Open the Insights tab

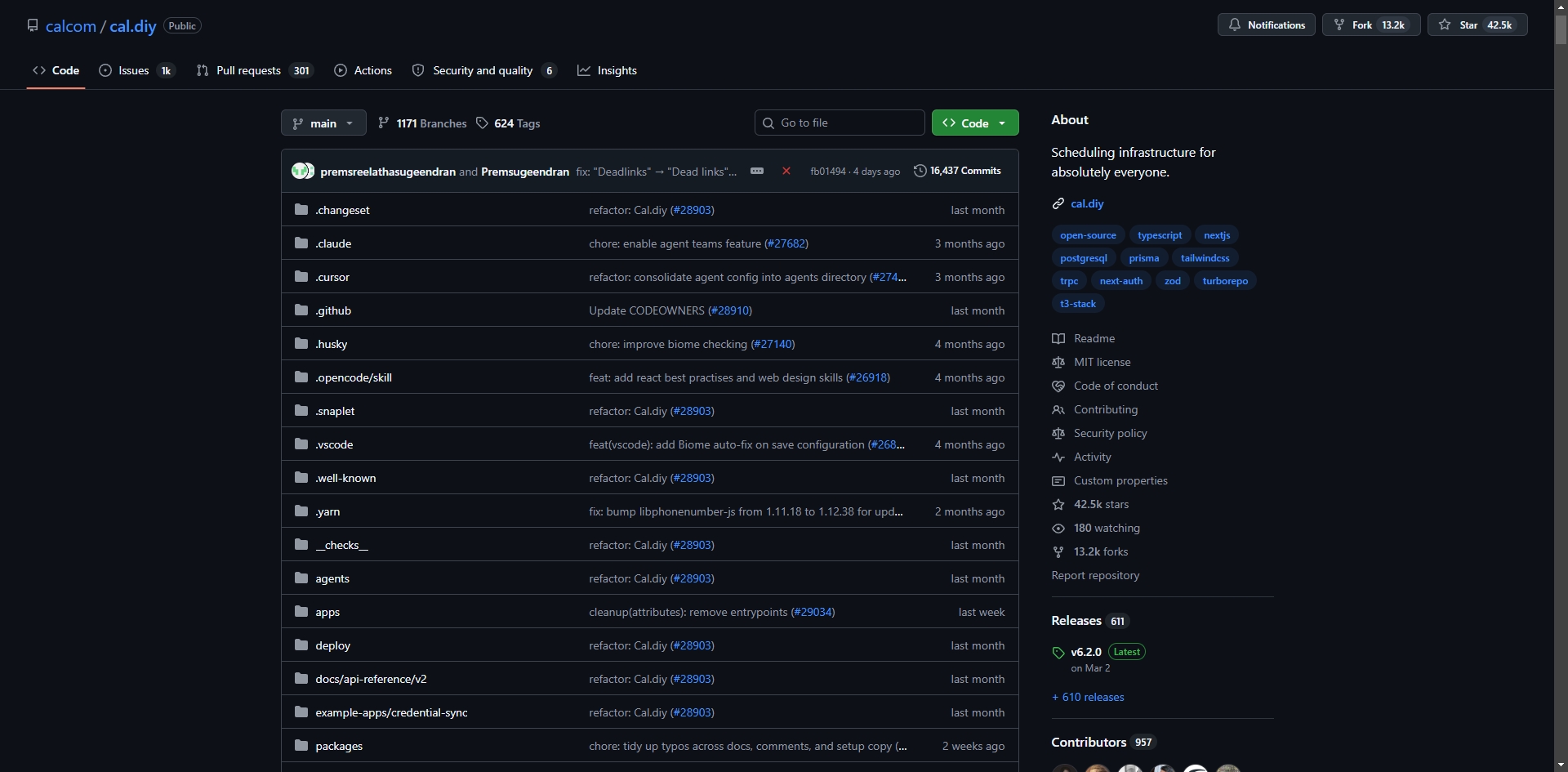coord(607,70)
